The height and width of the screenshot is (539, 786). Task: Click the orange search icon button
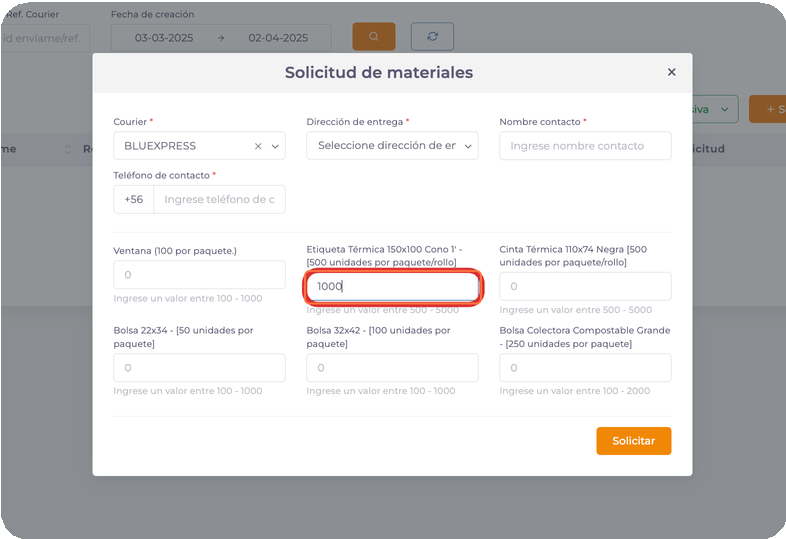[x=373, y=37]
